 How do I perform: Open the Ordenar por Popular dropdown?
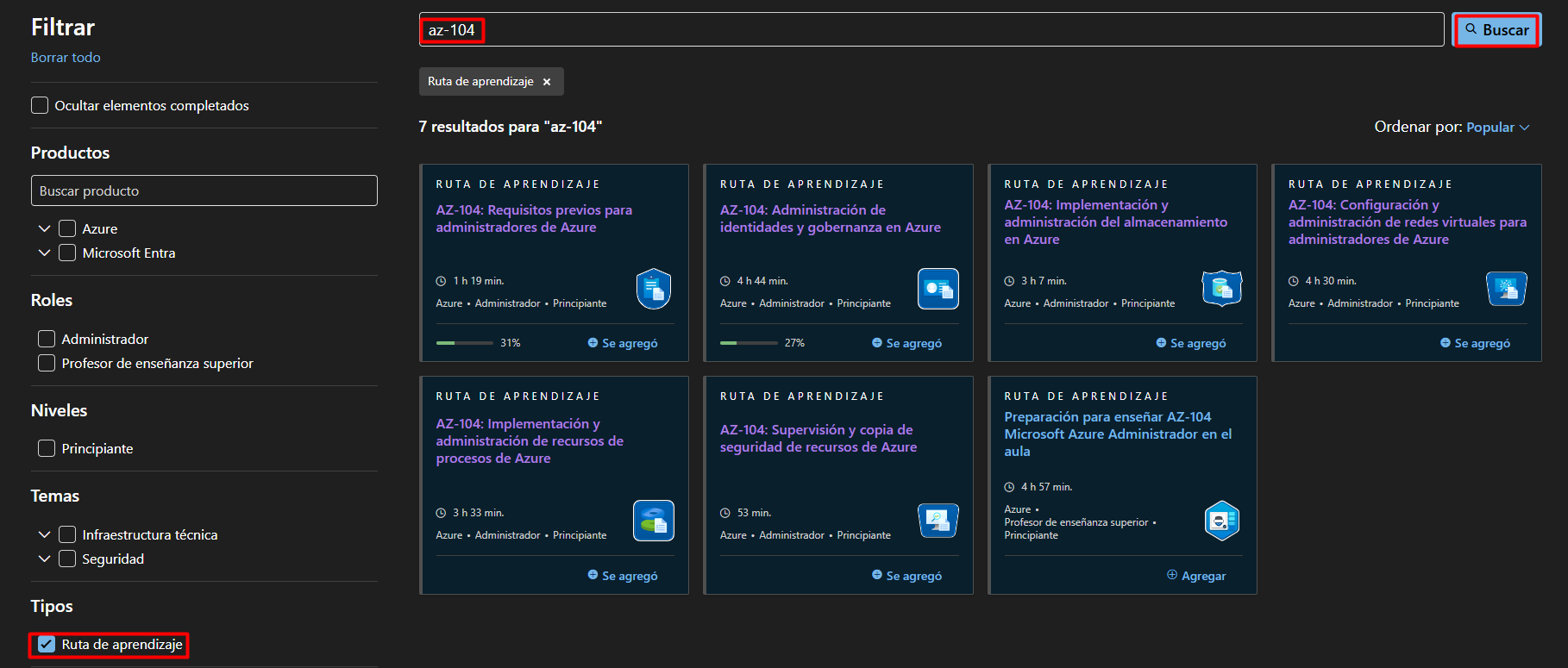pos(1497,127)
